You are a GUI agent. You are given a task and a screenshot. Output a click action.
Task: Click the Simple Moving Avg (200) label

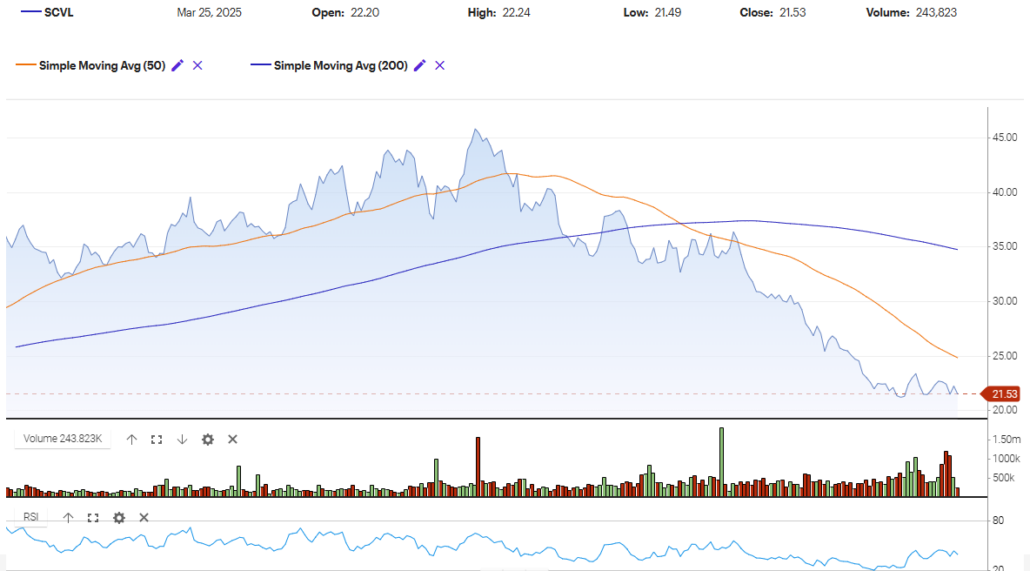point(340,65)
